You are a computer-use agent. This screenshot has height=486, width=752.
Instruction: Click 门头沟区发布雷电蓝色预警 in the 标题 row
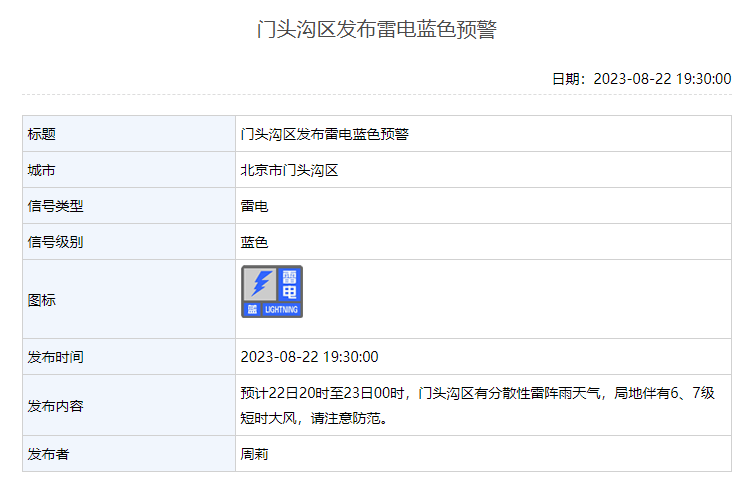tap(325, 134)
